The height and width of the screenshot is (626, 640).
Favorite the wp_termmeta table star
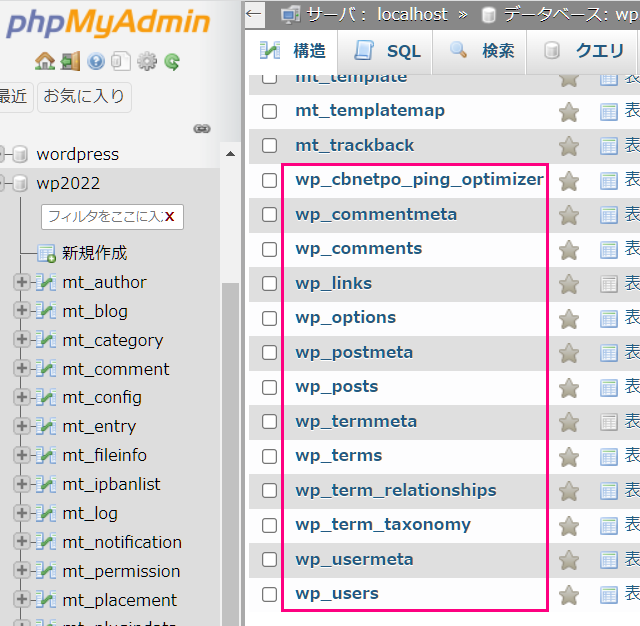point(569,422)
